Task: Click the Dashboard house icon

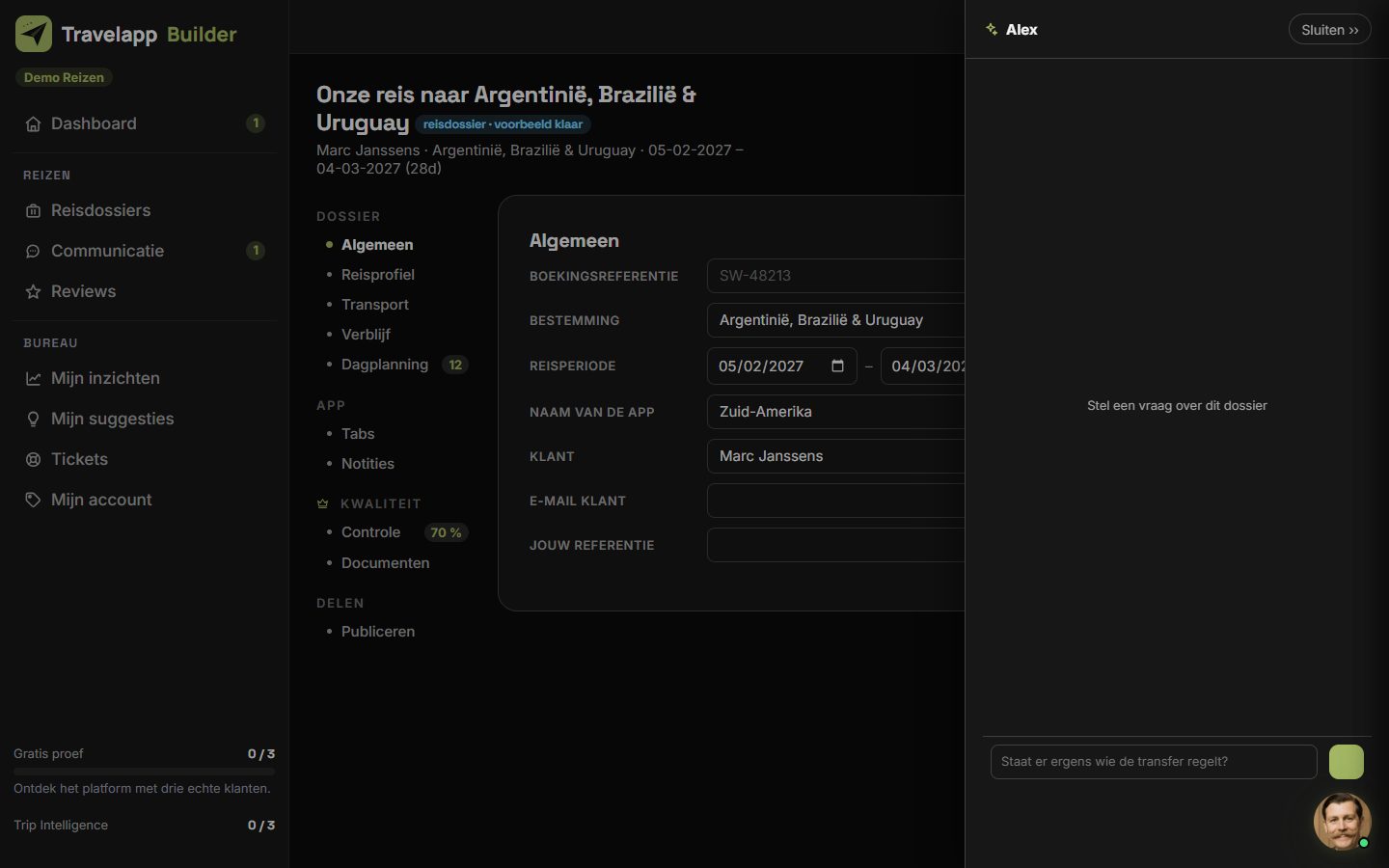Action: tap(33, 123)
